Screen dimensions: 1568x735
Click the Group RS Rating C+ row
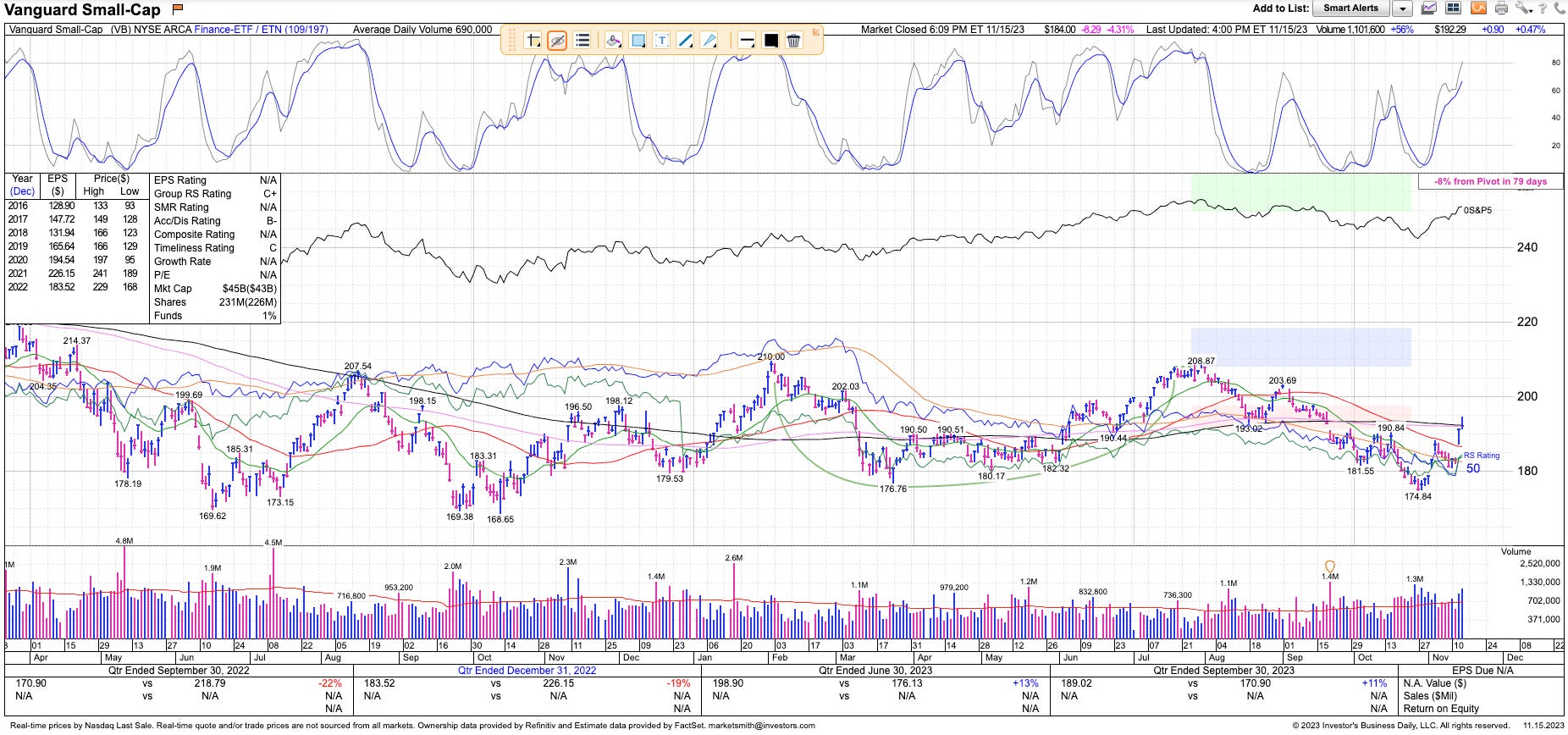[x=215, y=193]
